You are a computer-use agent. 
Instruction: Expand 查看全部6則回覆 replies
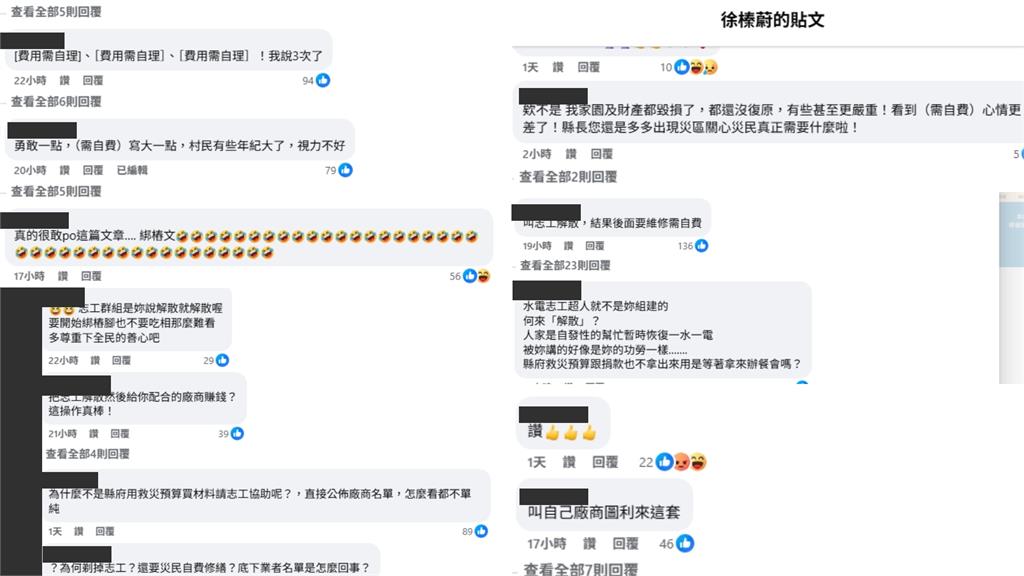(56, 102)
